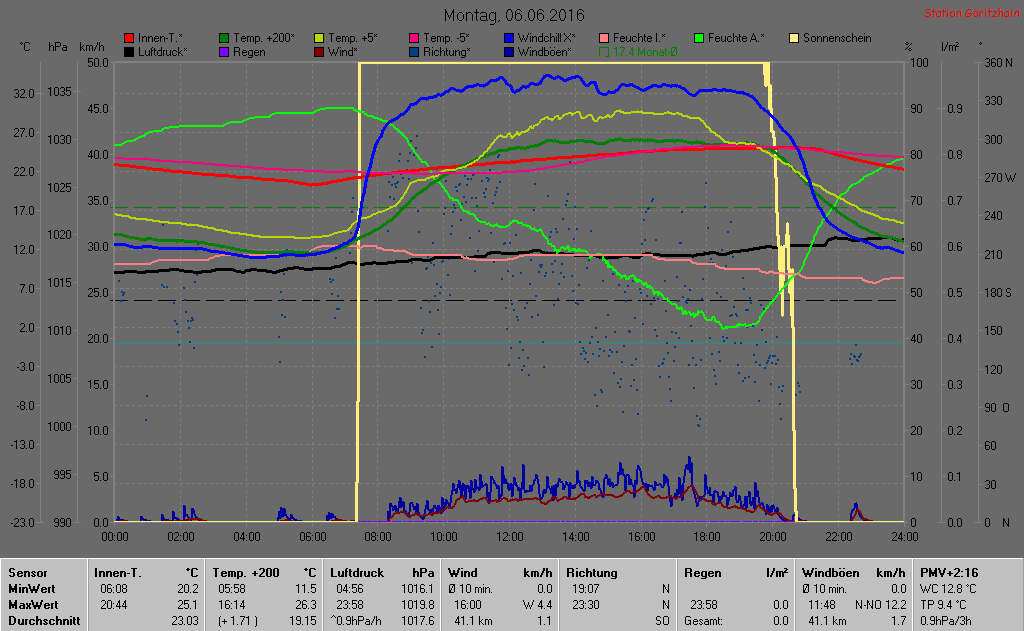Click the wind max value W 4.4

[x=537, y=605]
